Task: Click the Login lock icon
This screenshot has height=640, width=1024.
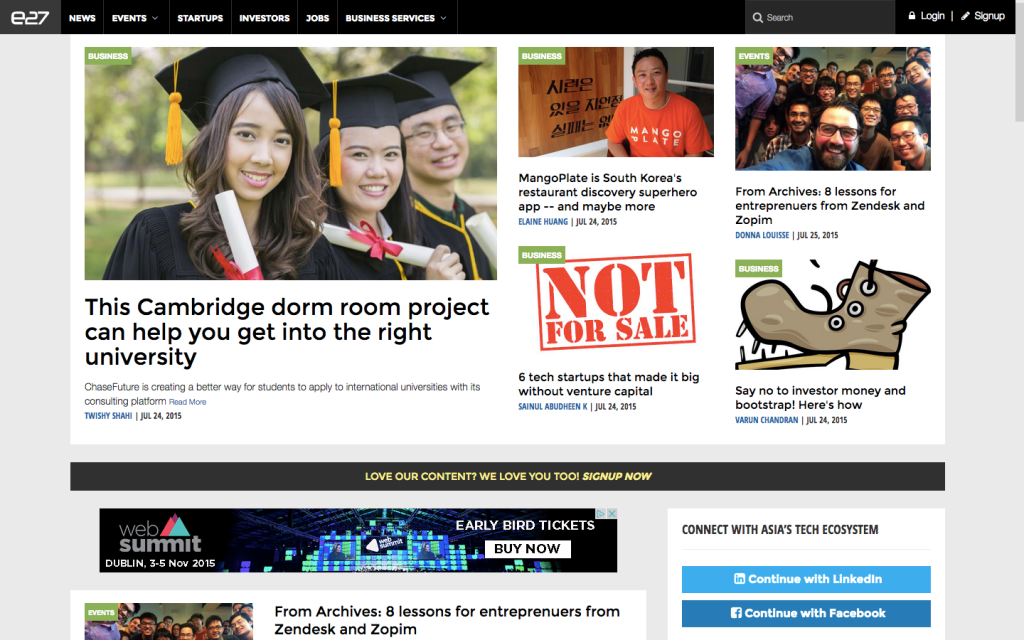Action: coord(912,16)
